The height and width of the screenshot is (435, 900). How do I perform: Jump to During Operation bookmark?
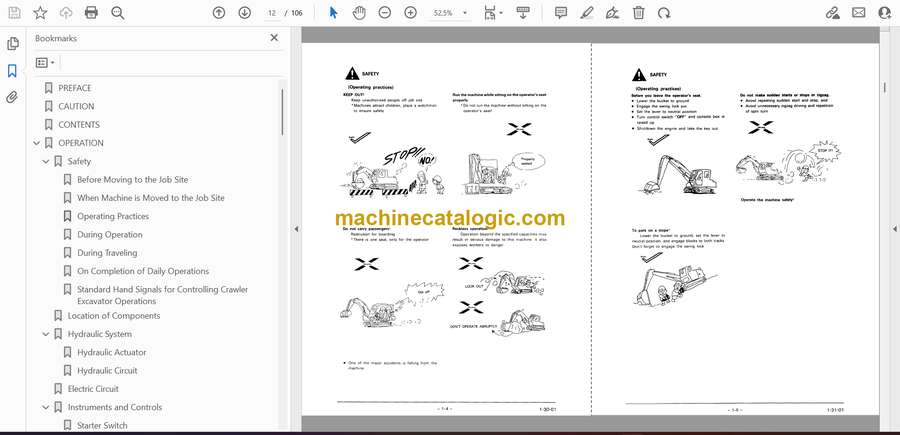(110, 235)
